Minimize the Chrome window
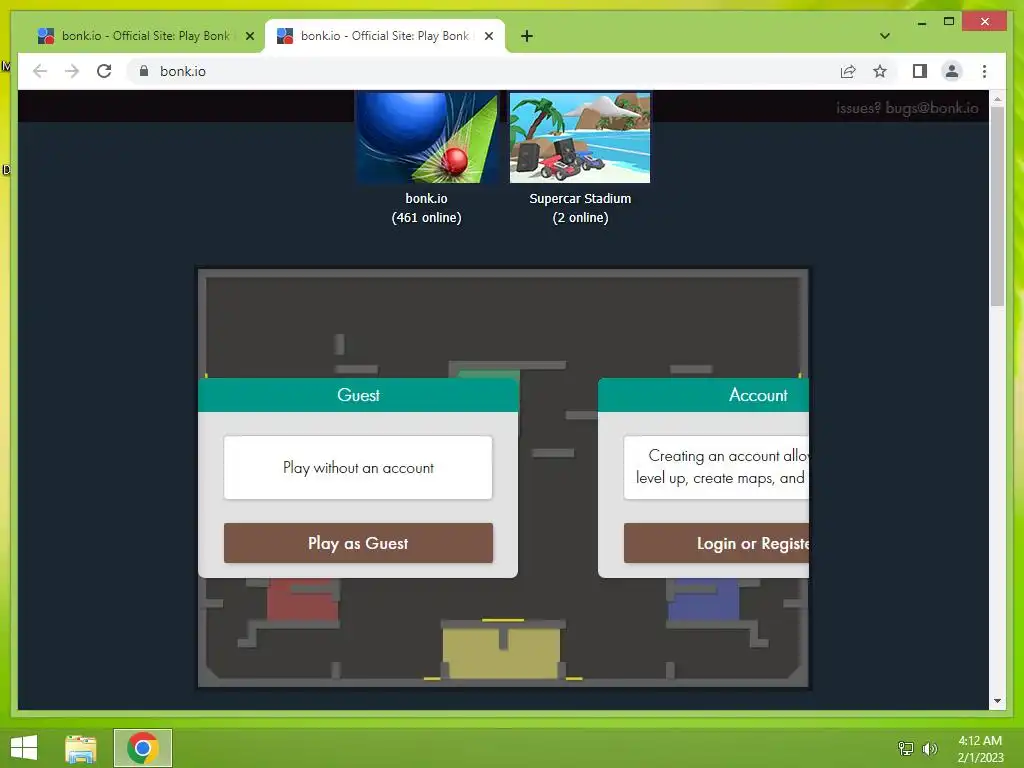This screenshot has height=768, width=1024. (x=921, y=22)
